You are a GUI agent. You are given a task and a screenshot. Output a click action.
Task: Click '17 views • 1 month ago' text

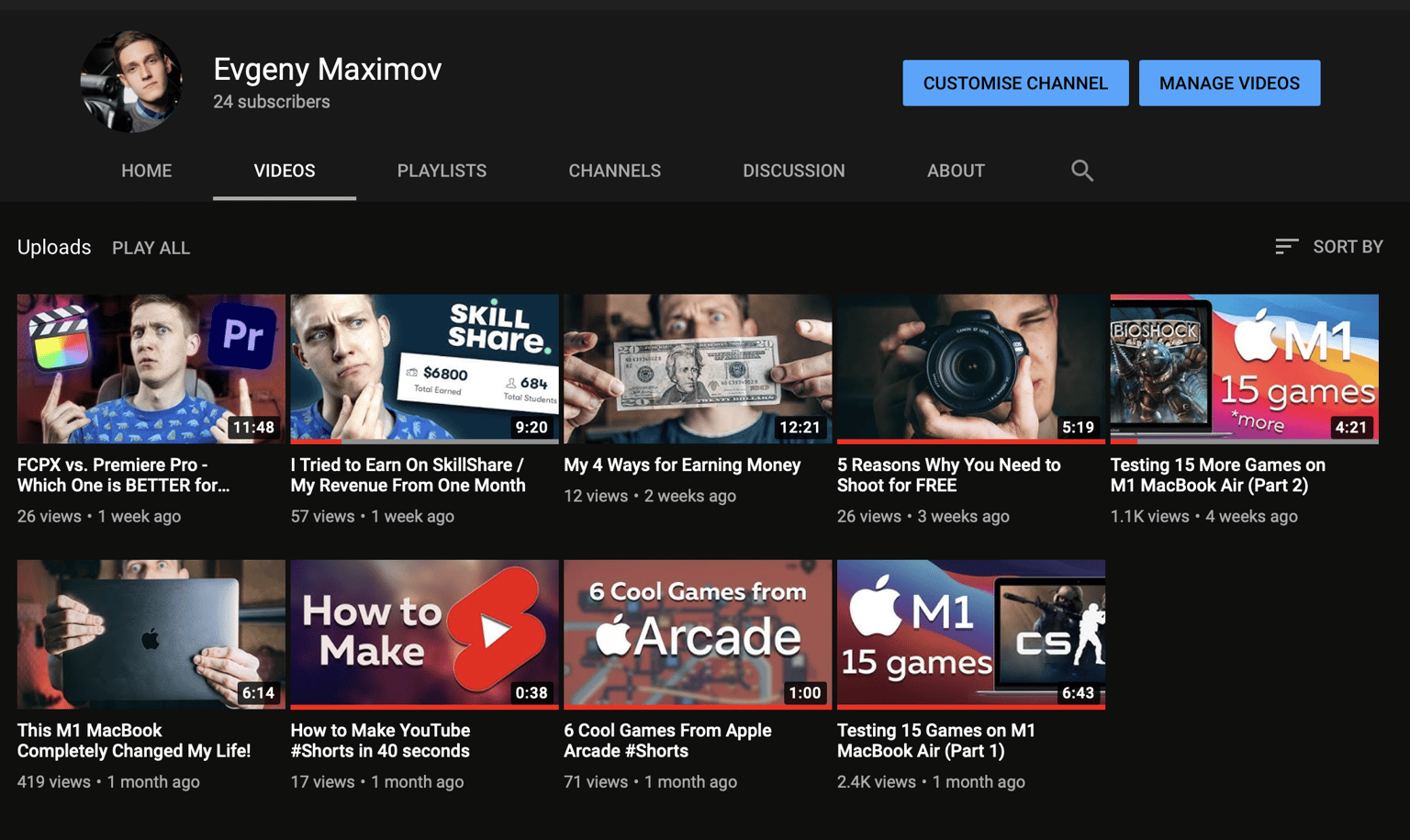point(376,782)
